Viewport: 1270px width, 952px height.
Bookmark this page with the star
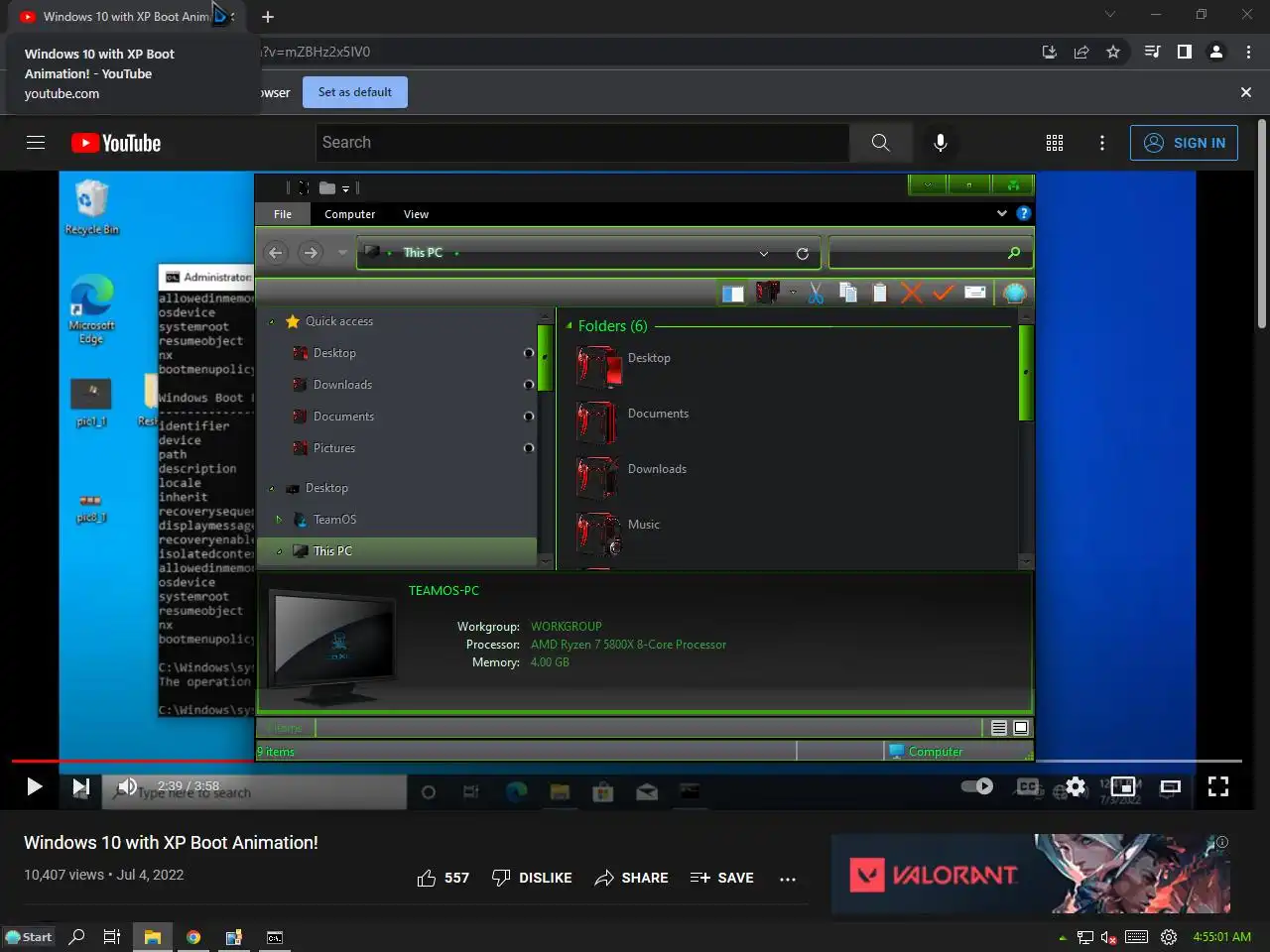click(1113, 52)
